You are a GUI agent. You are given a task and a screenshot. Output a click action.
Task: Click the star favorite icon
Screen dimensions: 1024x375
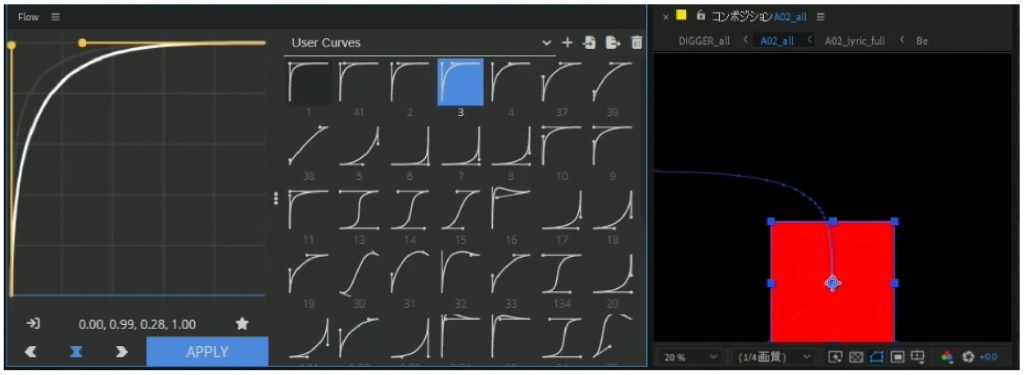click(x=242, y=323)
